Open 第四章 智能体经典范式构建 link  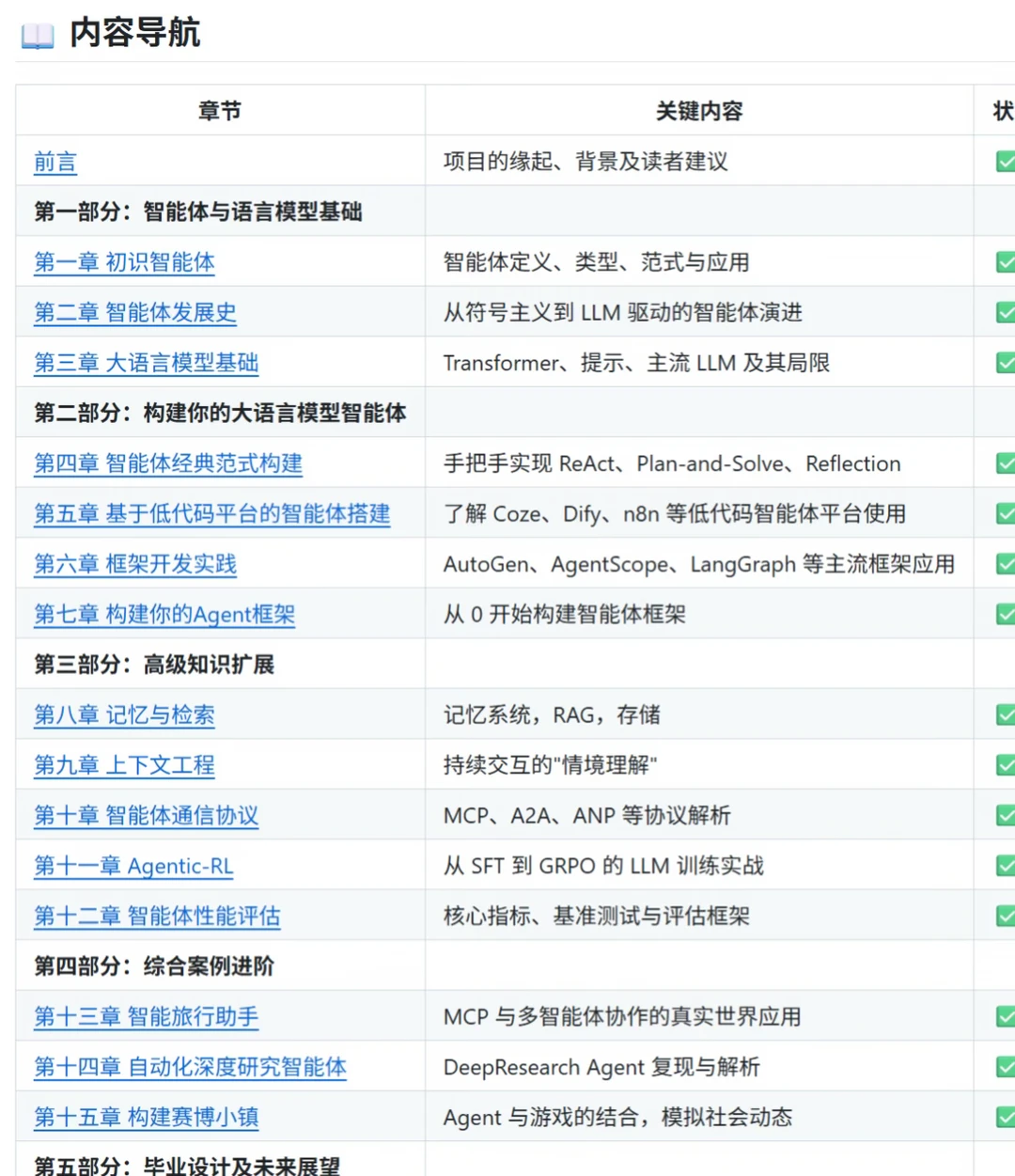tap(168, 463)
